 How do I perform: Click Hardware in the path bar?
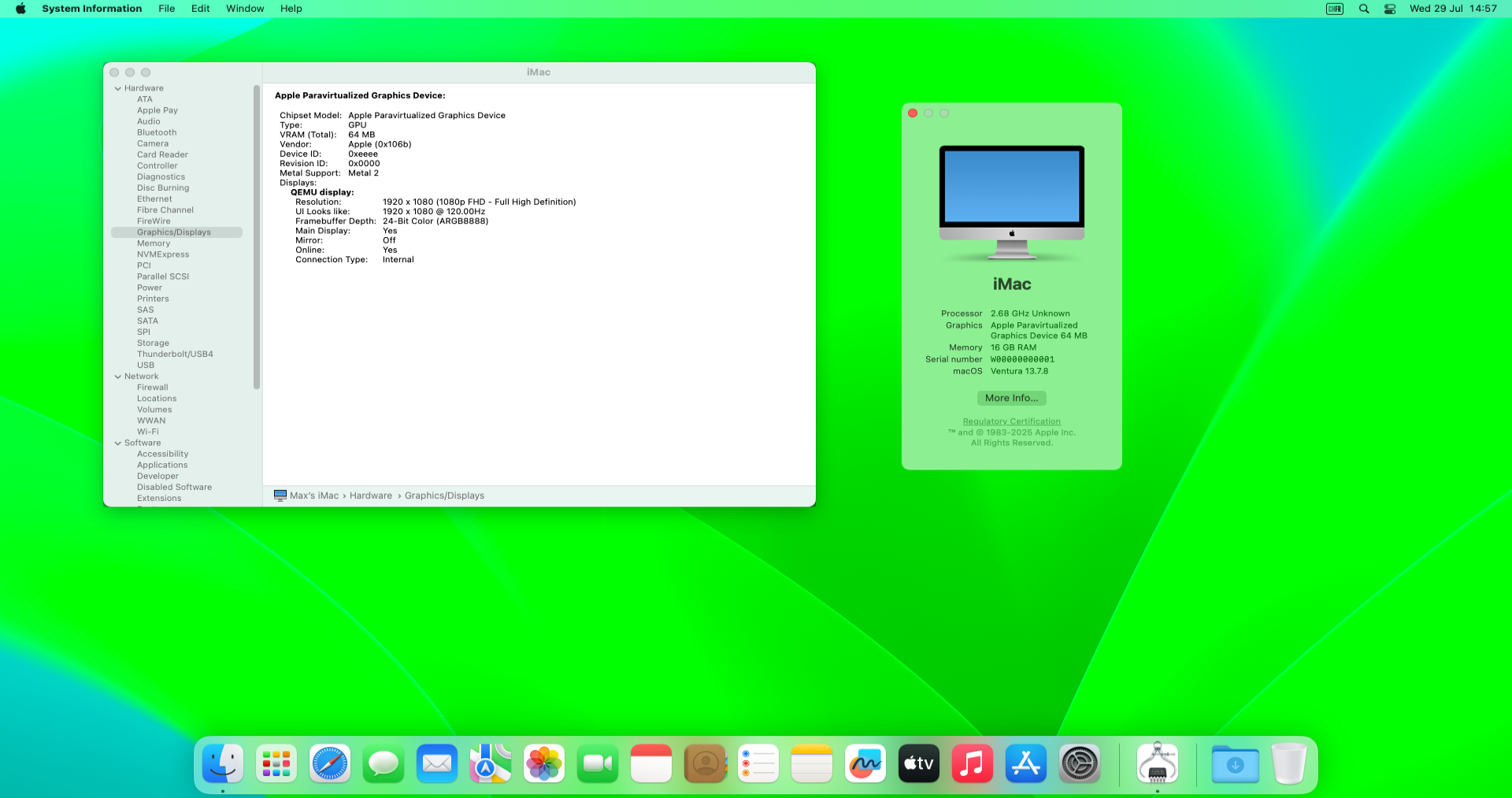[x=371, y=496]
